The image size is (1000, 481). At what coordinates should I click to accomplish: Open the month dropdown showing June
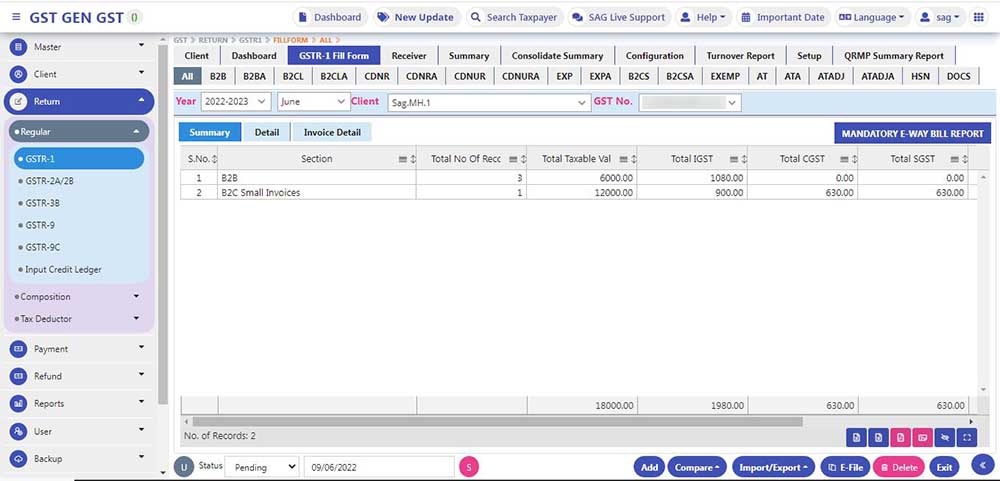313,102
